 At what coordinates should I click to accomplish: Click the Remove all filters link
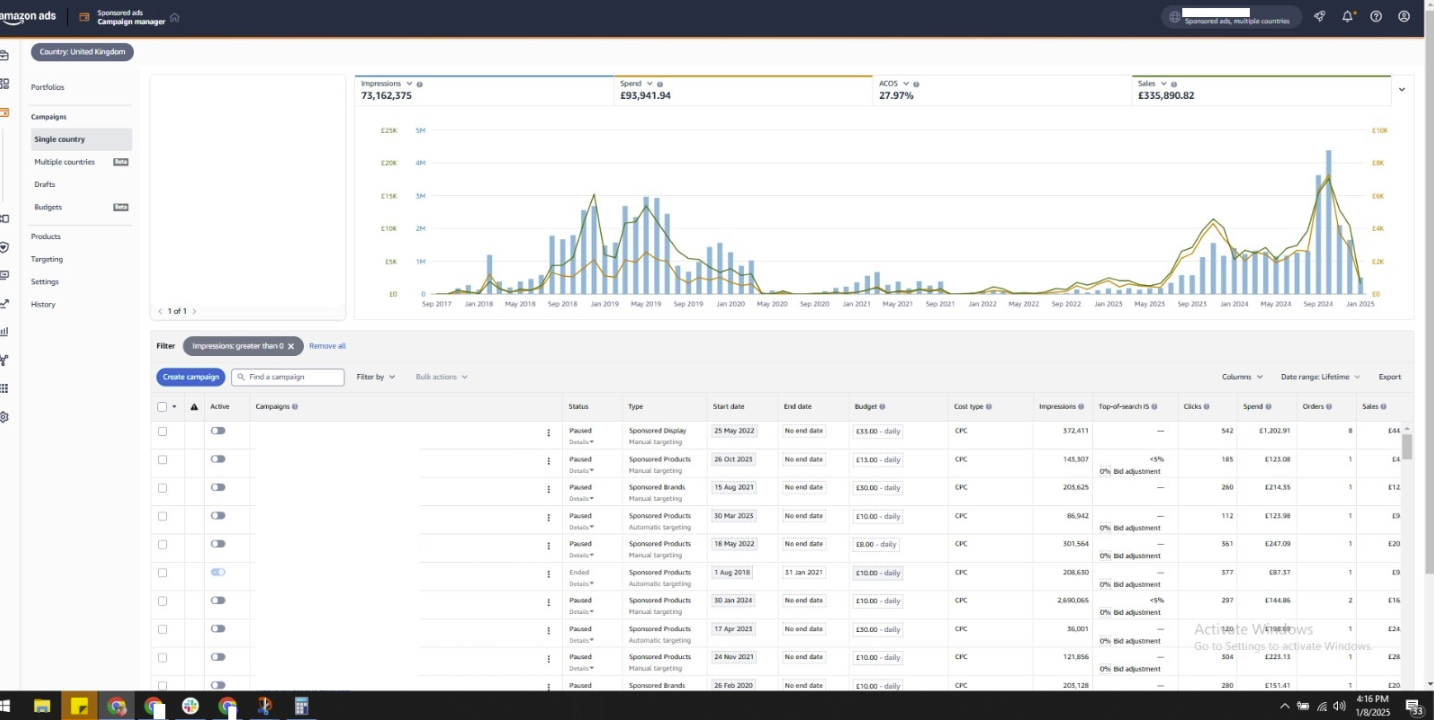pos(327,346)
